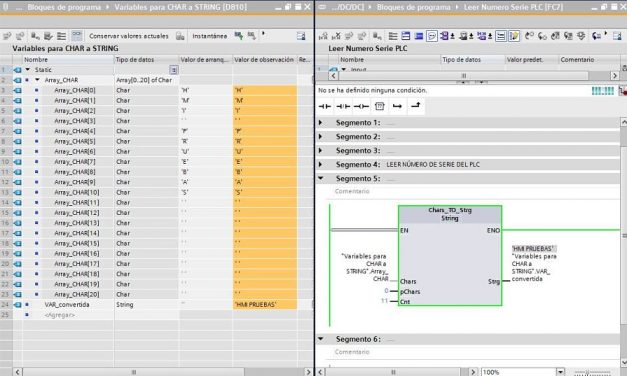Image resolution: width=627 pixels, height=376 pixels.
Task: Click the rightmost panel icon in FC7 toolbar
Action: (617, 36)
